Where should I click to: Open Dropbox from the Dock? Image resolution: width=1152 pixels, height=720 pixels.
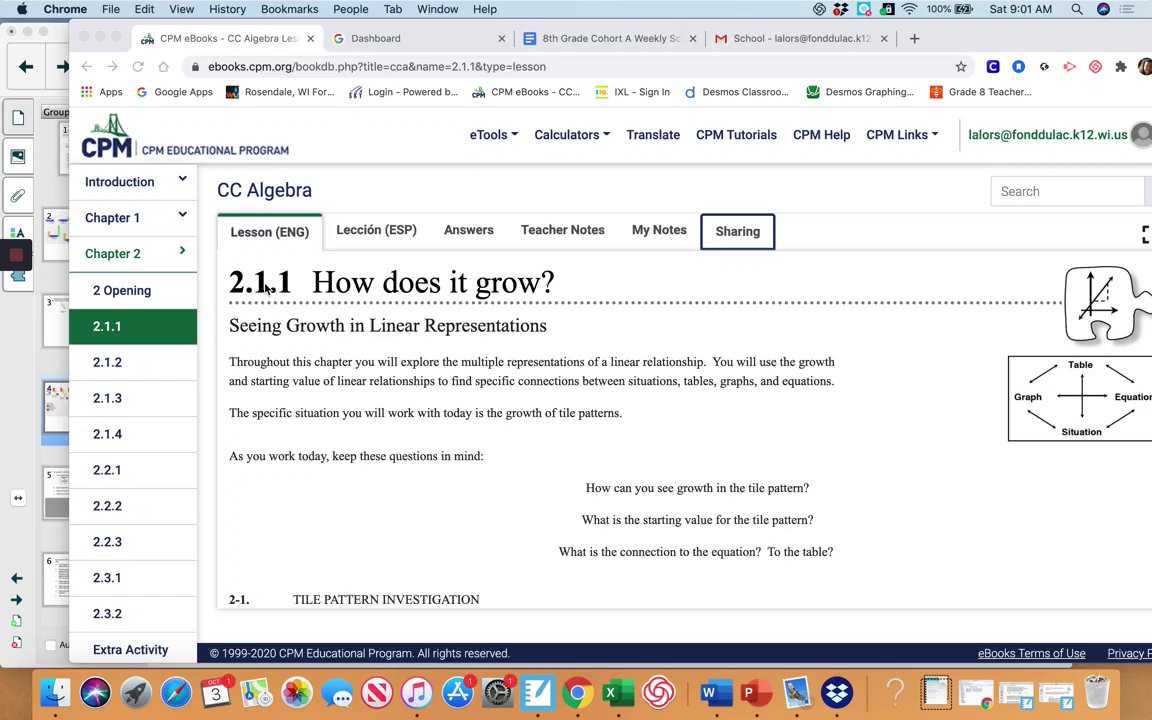click(x=836, y=692)
